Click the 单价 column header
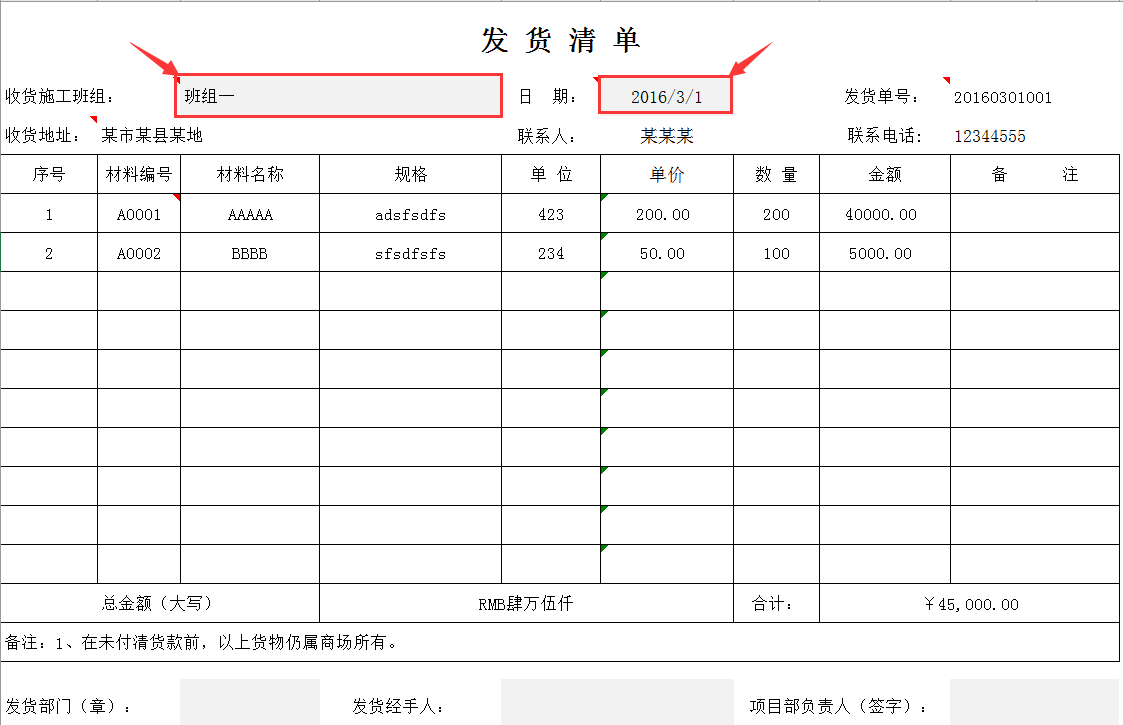 667,174
